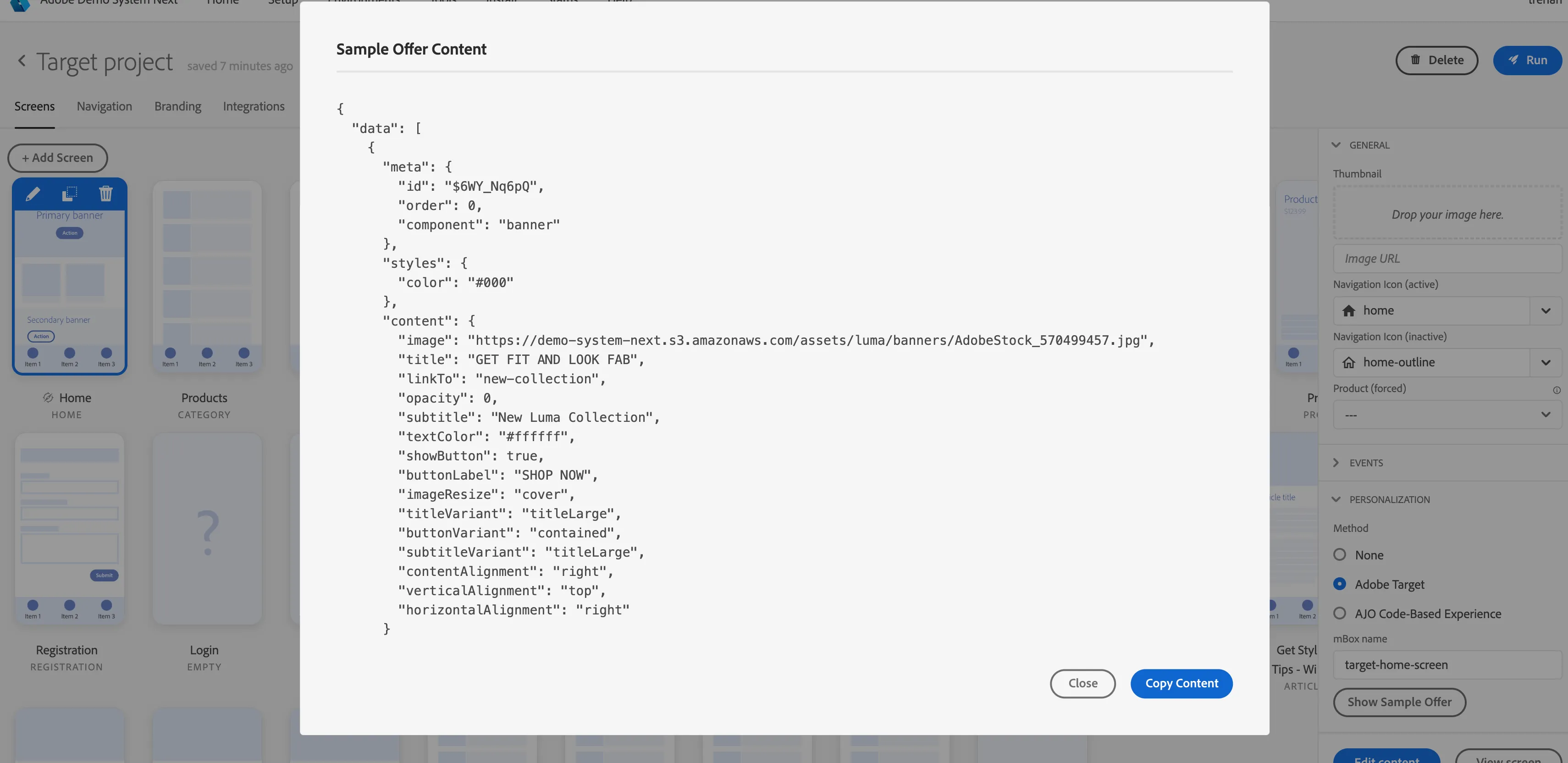Click the trash icon on Delete button

(x=1415, y=60)
